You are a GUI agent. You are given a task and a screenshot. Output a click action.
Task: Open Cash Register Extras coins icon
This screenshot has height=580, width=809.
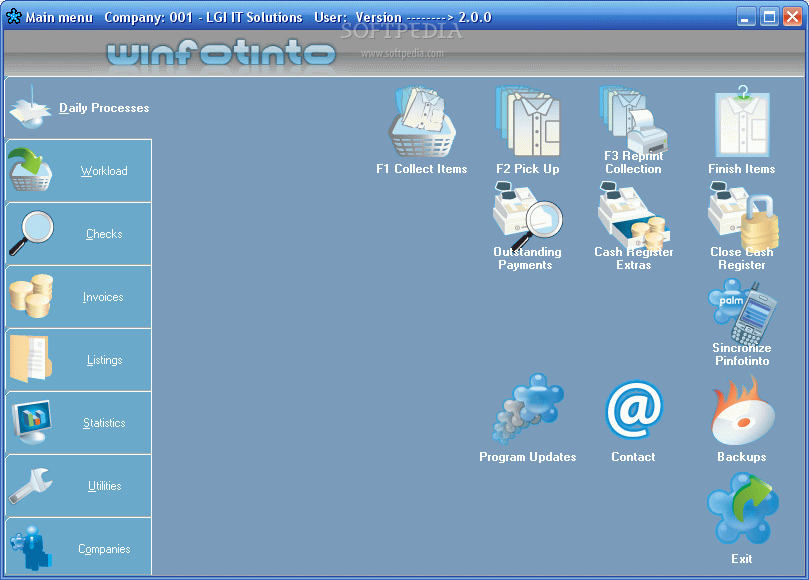[x=634, y=216]
